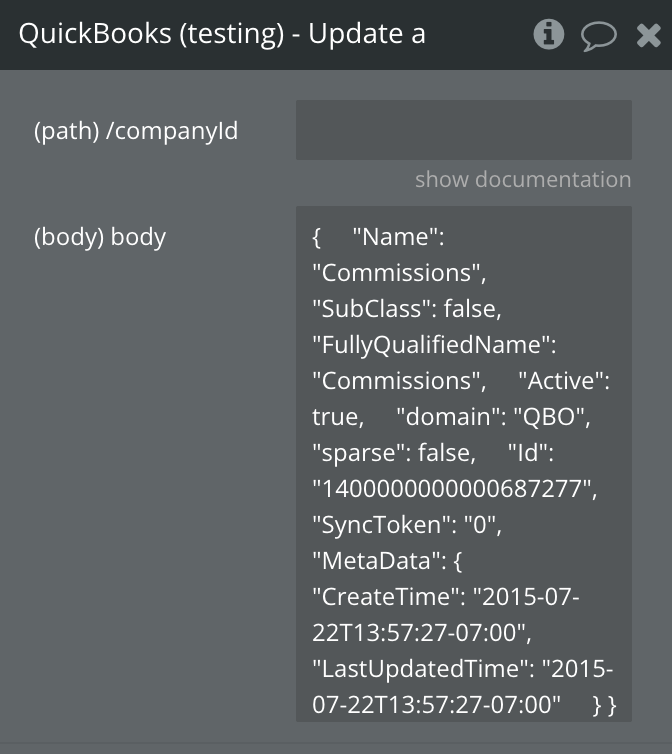Screen dimensions: 672x754
Task: Click the (body) body label
Action: [100, 237]
